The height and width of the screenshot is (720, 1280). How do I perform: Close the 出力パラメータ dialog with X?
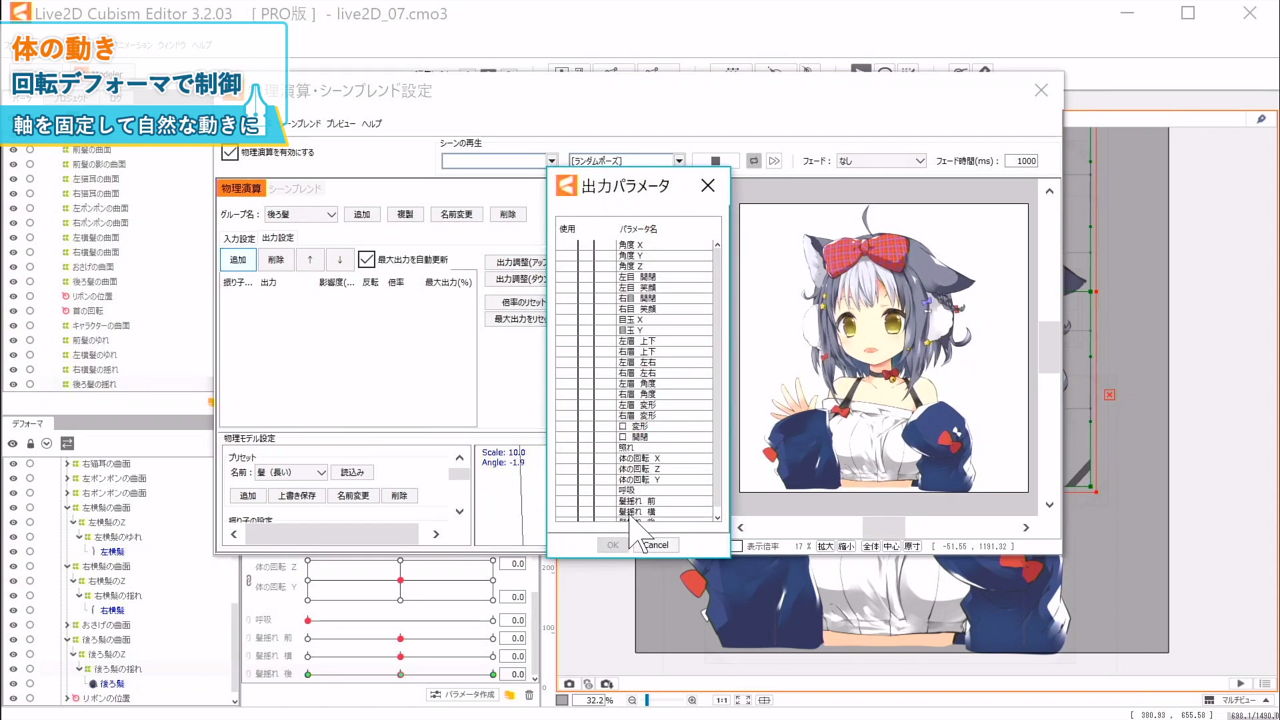click(x=708, y=186)
